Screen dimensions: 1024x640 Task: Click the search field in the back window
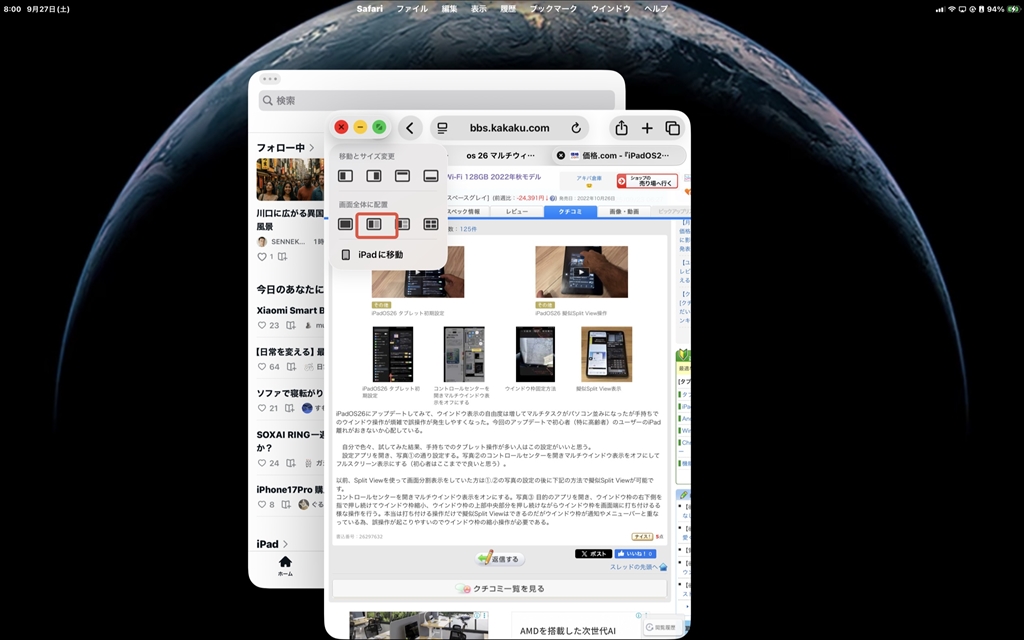[x=437, y=101]
